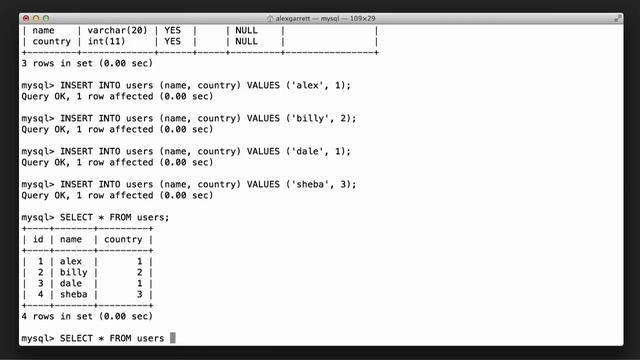Click the text 'varchar(20)' in the table description
The width and height of the screenshot is (640, 360).
[117, 30]
